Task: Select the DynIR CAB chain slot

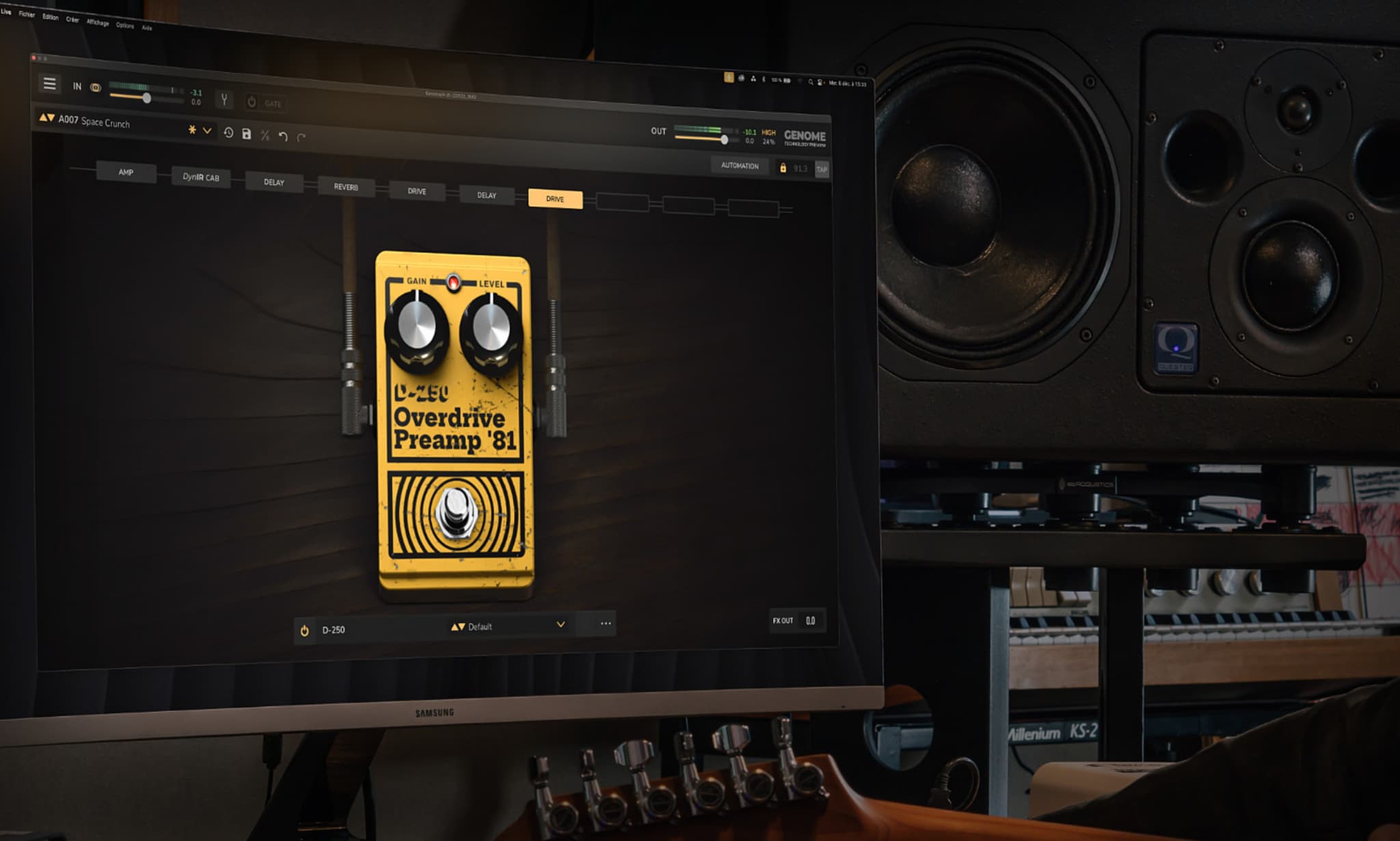Action: (200, 177)
